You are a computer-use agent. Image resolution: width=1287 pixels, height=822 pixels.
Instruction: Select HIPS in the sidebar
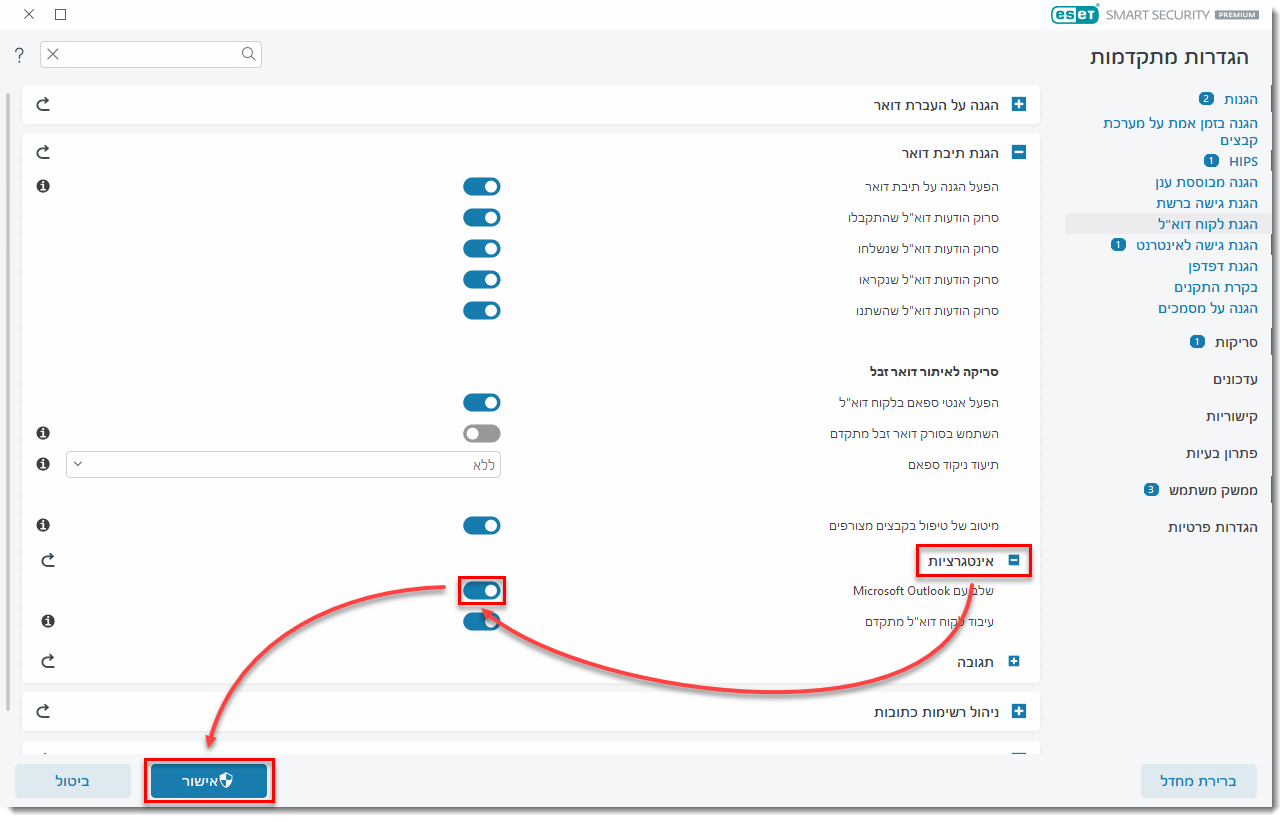1243,161
